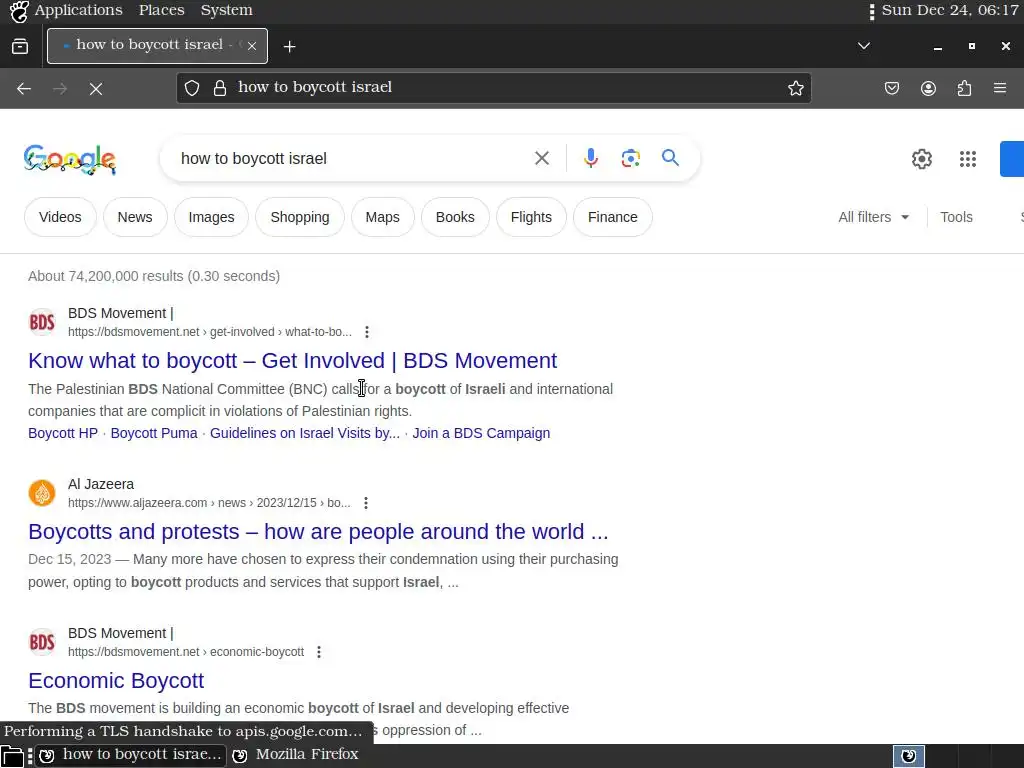Open 'Join a BDS Campaign' sitelink

(x=481, y=433)
